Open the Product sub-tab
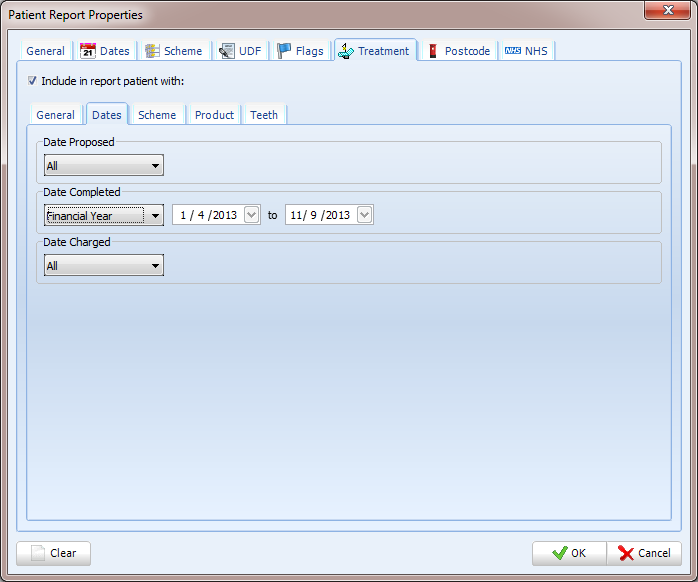Viewport: 698px width, 582px height. tap(215, 115)
